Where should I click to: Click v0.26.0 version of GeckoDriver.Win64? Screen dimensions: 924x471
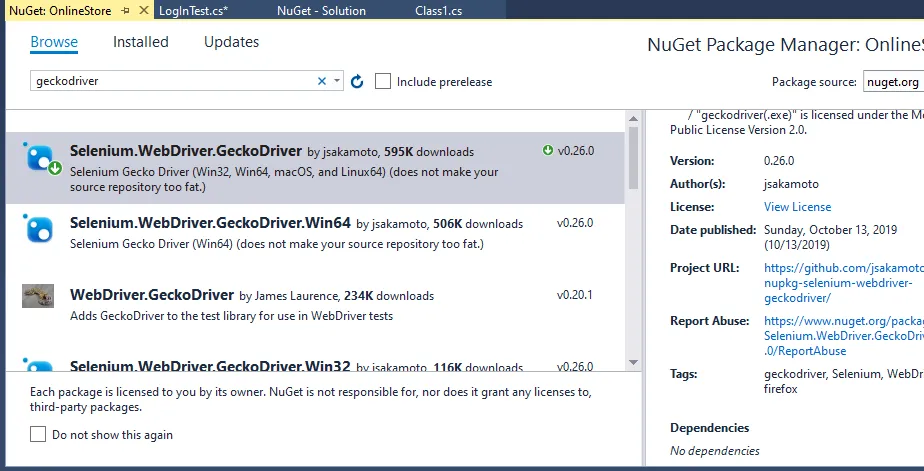coord(575,223)
